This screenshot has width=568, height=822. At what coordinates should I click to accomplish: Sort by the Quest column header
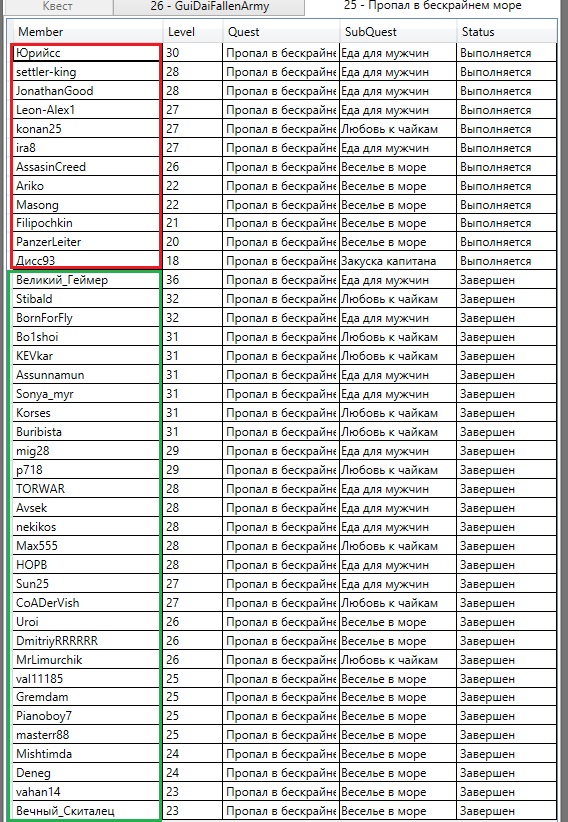point(281,31)
